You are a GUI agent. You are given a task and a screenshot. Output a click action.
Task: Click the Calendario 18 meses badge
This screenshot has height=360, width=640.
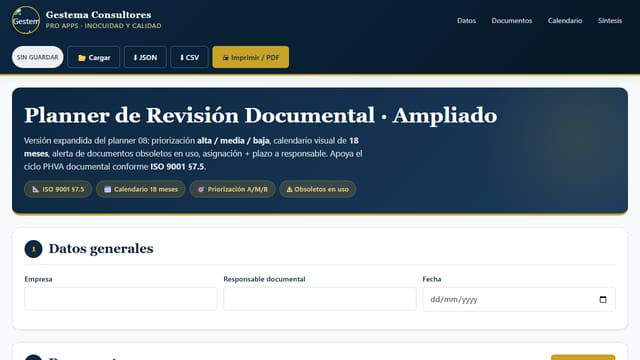pos(141,189)
